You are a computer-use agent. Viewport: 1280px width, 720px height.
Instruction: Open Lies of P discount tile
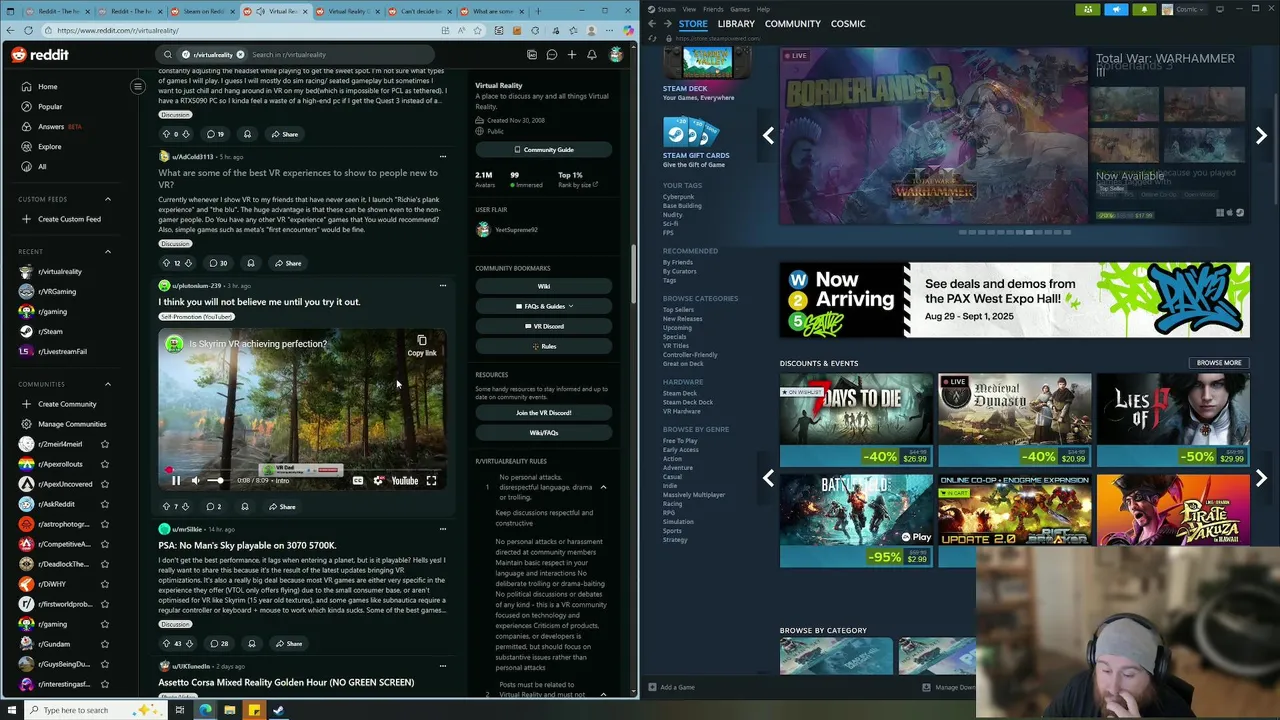(x=1173, y=420)
